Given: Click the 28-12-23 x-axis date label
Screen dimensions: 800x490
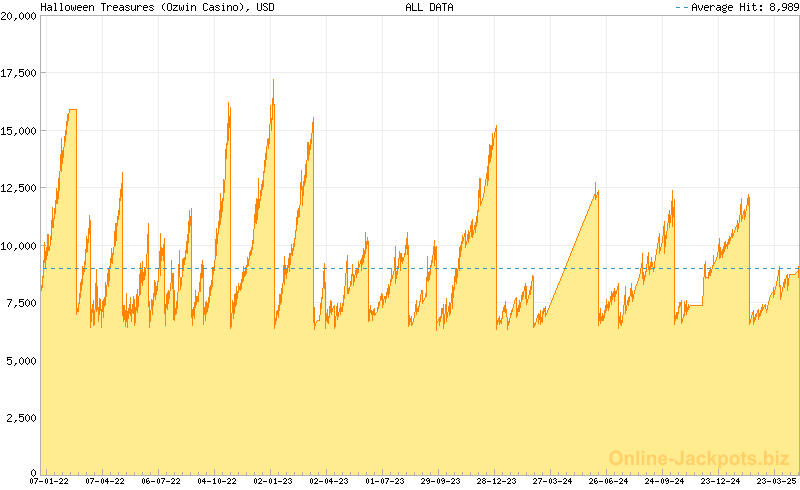Looking at the screenshot, I should (497, 481).
